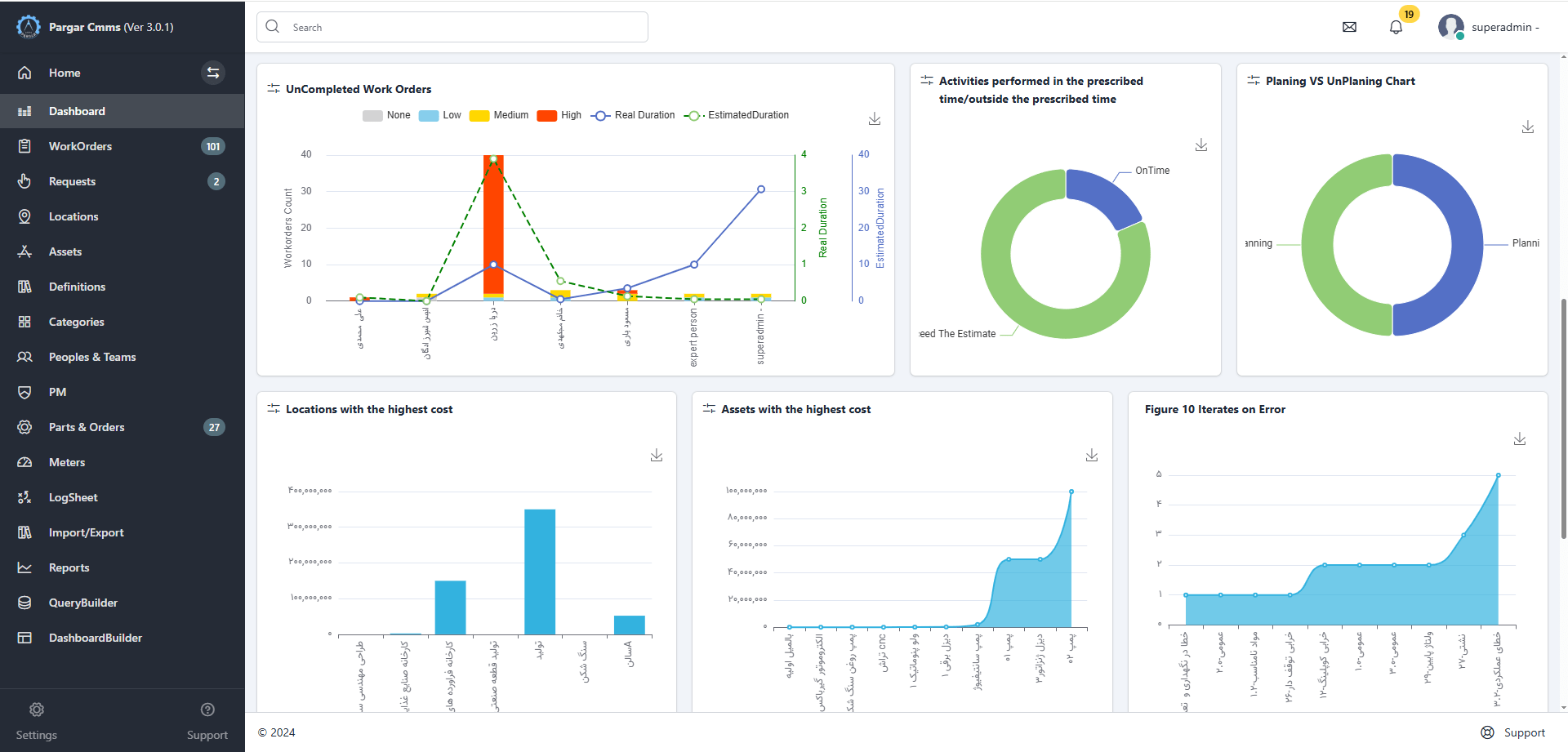The height and width of the screenshot is (752, 1568).
Task: Click the Support link in the footer
Action: click(x=1514, y=732)
